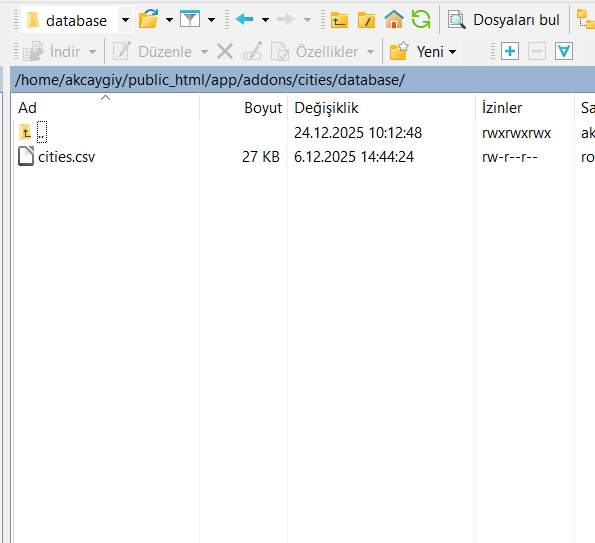The width and height of the screenshot is (595, 543).
Task: Open the back history dropdown arrow
Action: click(x=266, y=20)
